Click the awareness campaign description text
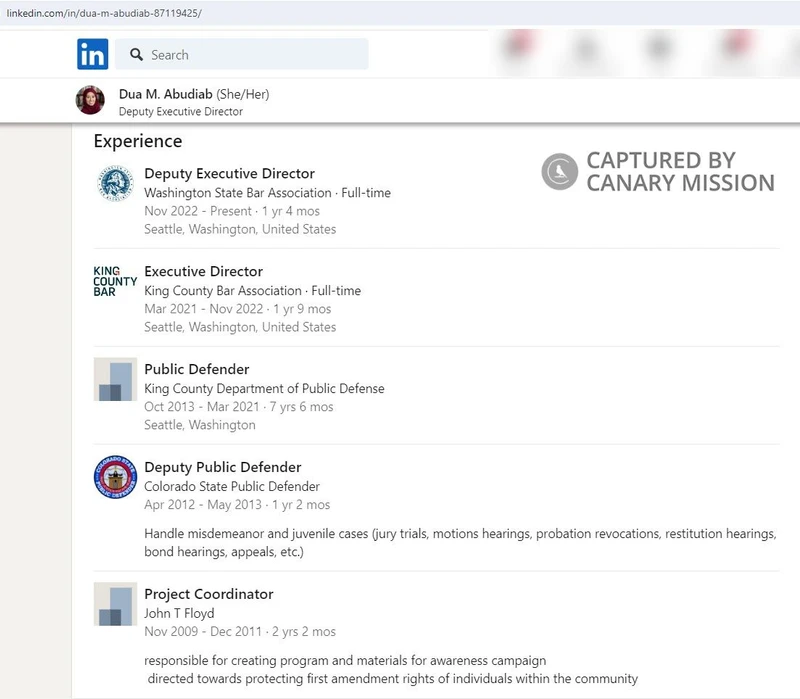Viewport: 800px width, 699px height. tap(391, 669)
